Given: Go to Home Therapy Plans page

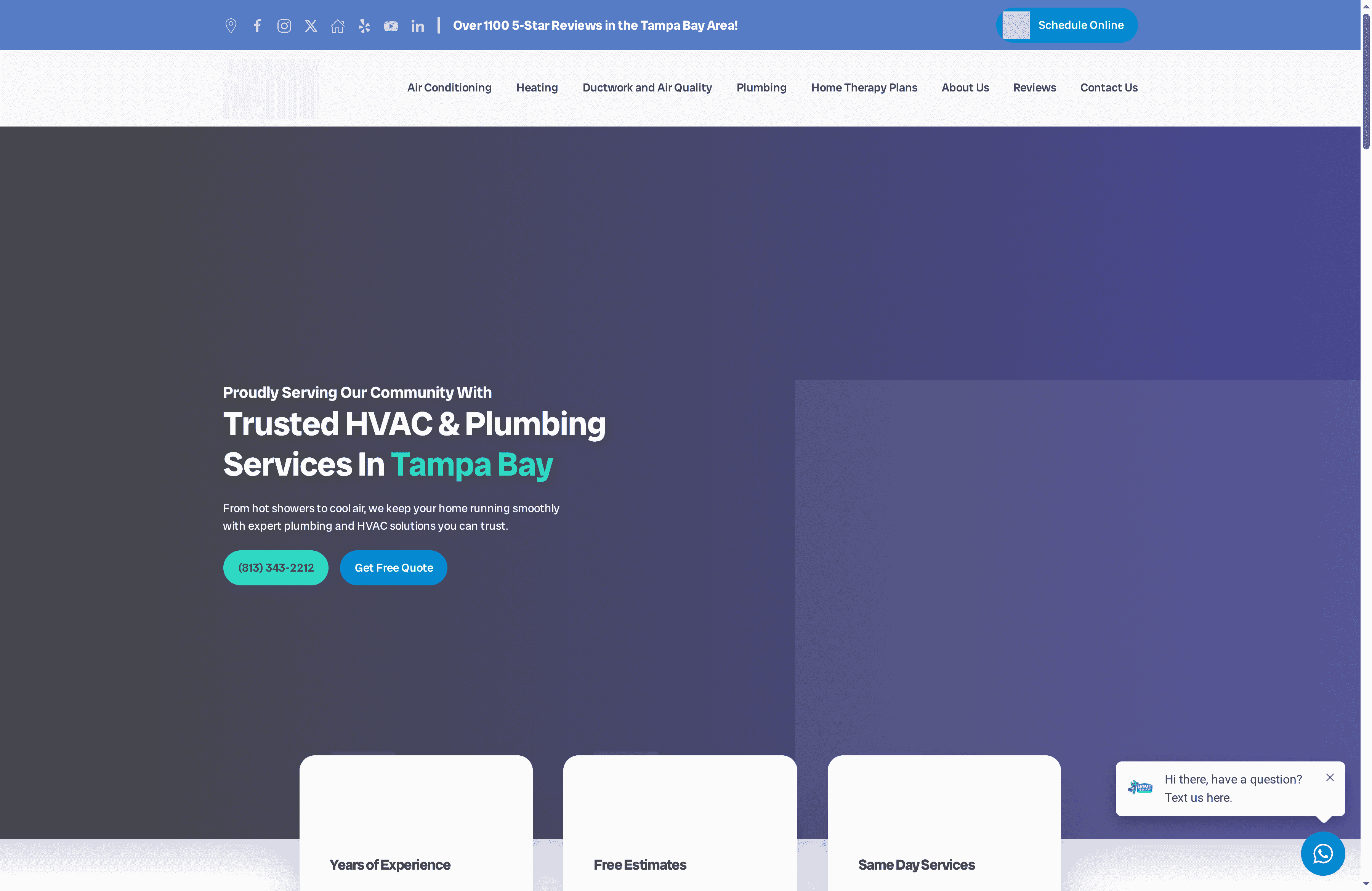Looking at the screenshot, I should coord(864,88).
